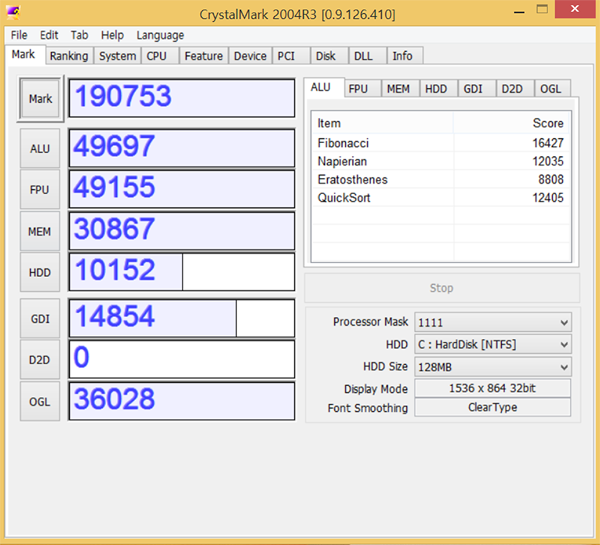This screenshot has width=600, height=545.
Task: Switch to the Info tab
Action: 403,56
